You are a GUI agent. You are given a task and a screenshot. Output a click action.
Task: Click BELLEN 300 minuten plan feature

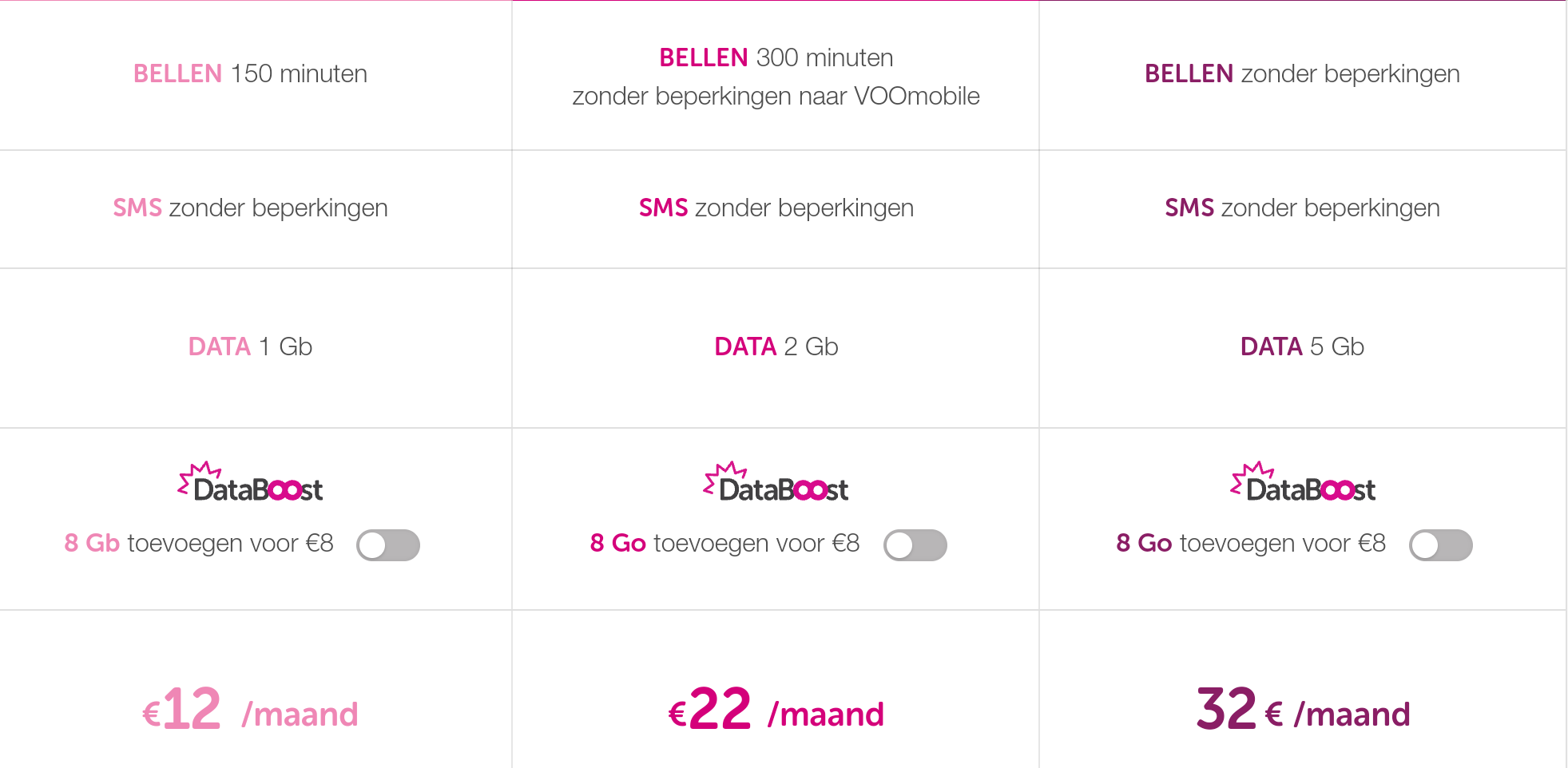coord(776,57)
